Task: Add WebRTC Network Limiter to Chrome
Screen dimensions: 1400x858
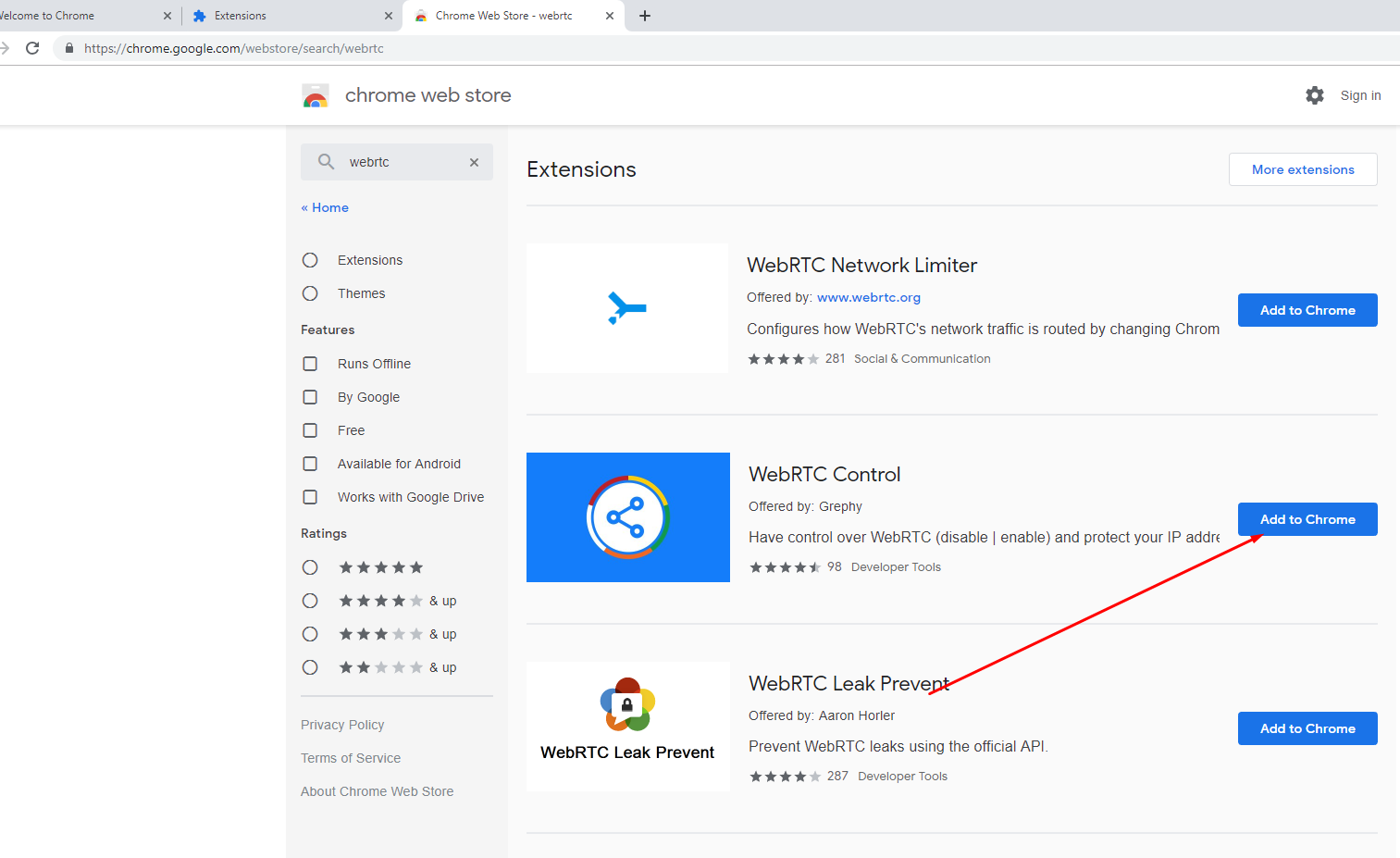Action: click(x=1307, y=310)
